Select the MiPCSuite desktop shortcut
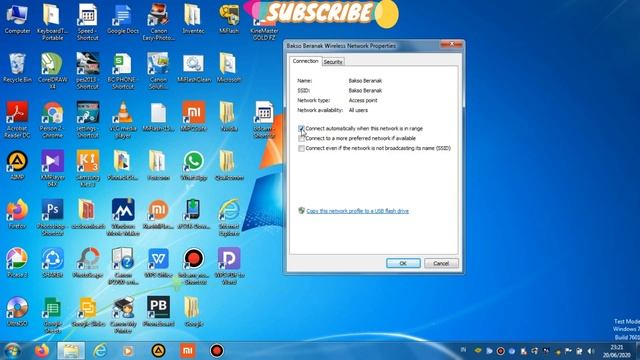Image resolution: width=640 pixels, height=360 pixels. coord(193,116)
